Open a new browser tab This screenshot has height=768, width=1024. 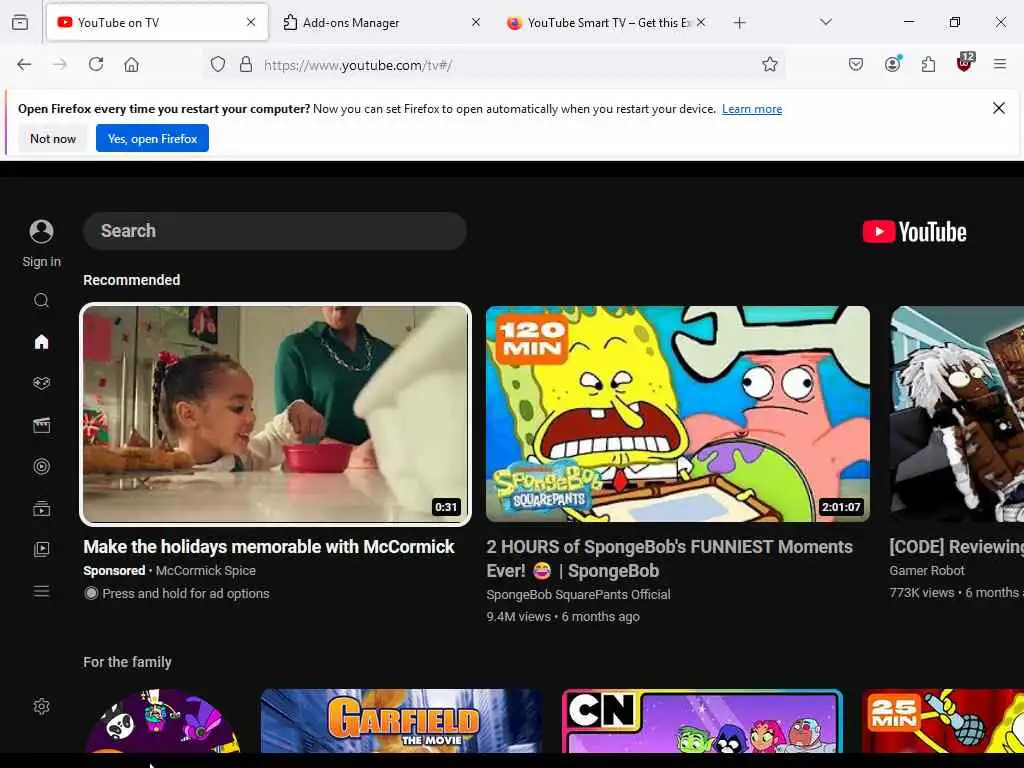tap(739, 23)
